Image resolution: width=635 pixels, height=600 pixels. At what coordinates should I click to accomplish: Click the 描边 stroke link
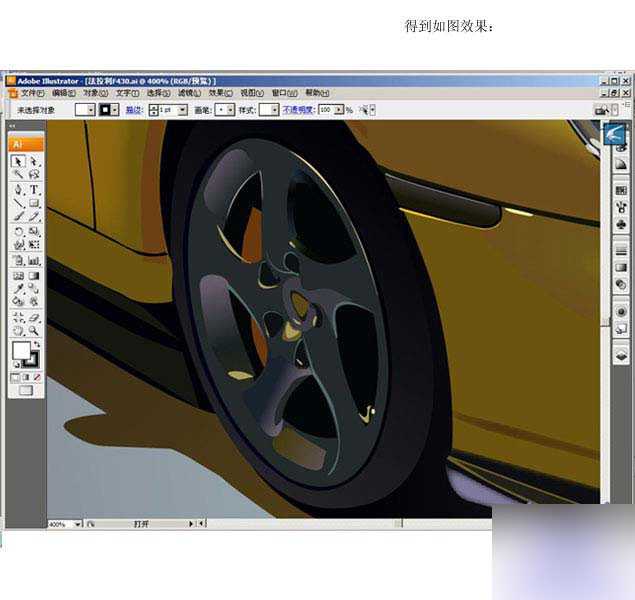pyautogui.click(x=134, y=110)
